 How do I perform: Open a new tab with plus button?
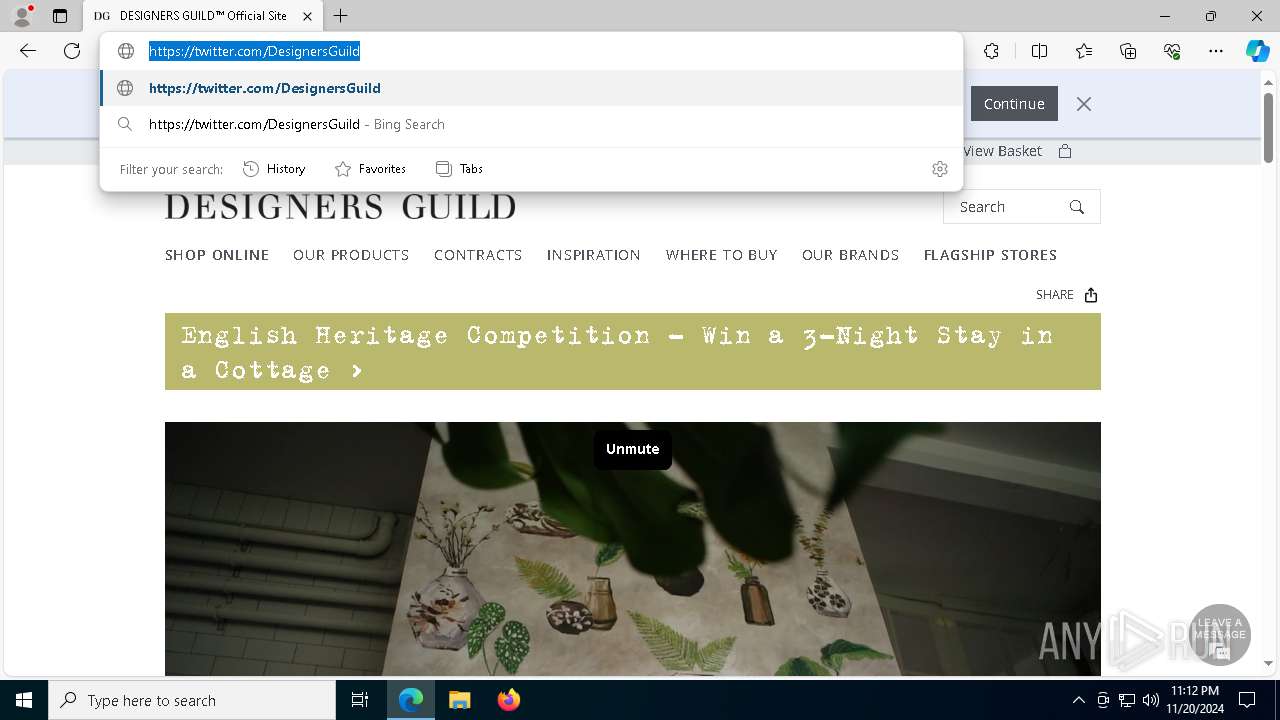pos(341,16)
